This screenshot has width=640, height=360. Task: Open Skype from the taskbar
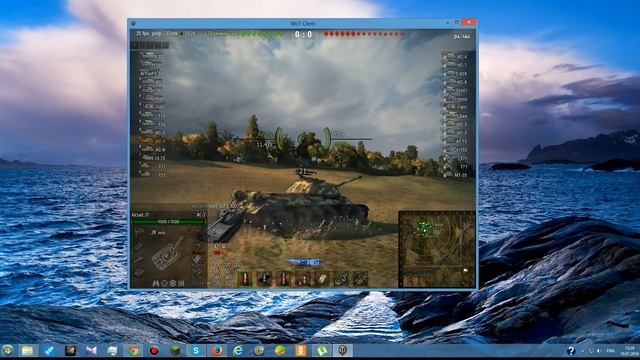click(x=196, y=350)
